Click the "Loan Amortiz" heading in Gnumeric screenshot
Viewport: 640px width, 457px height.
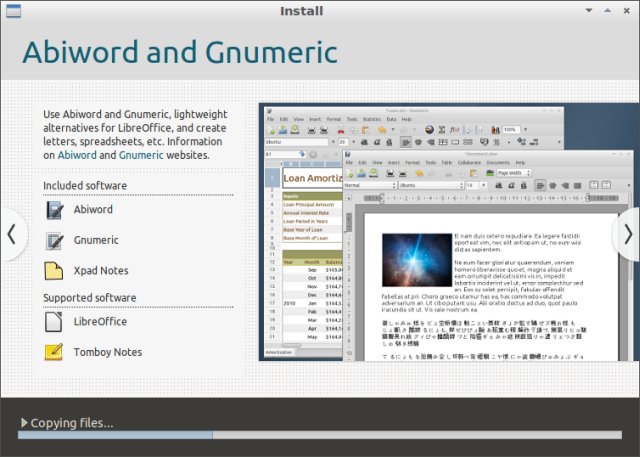click(x=313, y=178)
